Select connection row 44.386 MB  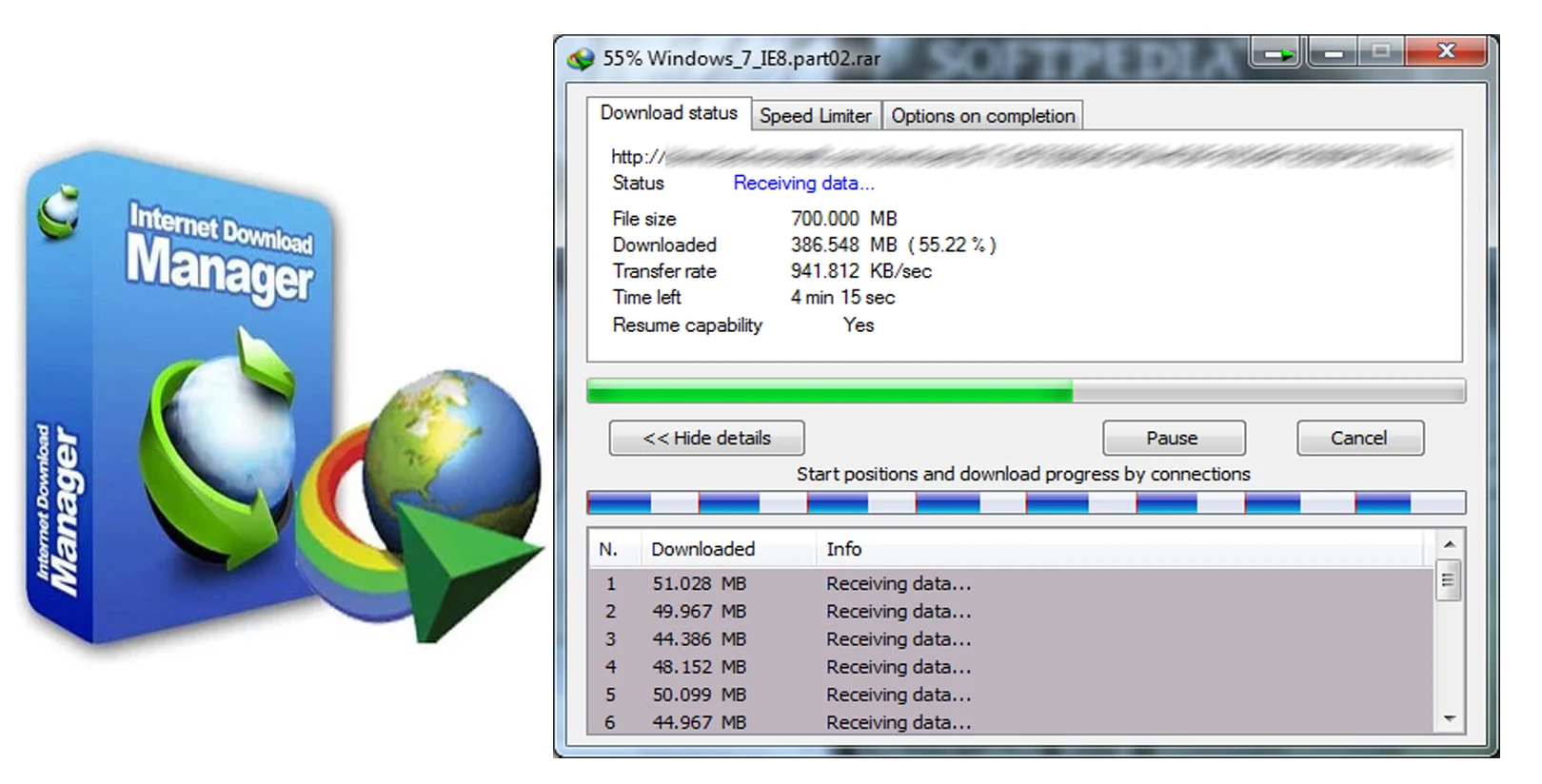[1011, 638]
